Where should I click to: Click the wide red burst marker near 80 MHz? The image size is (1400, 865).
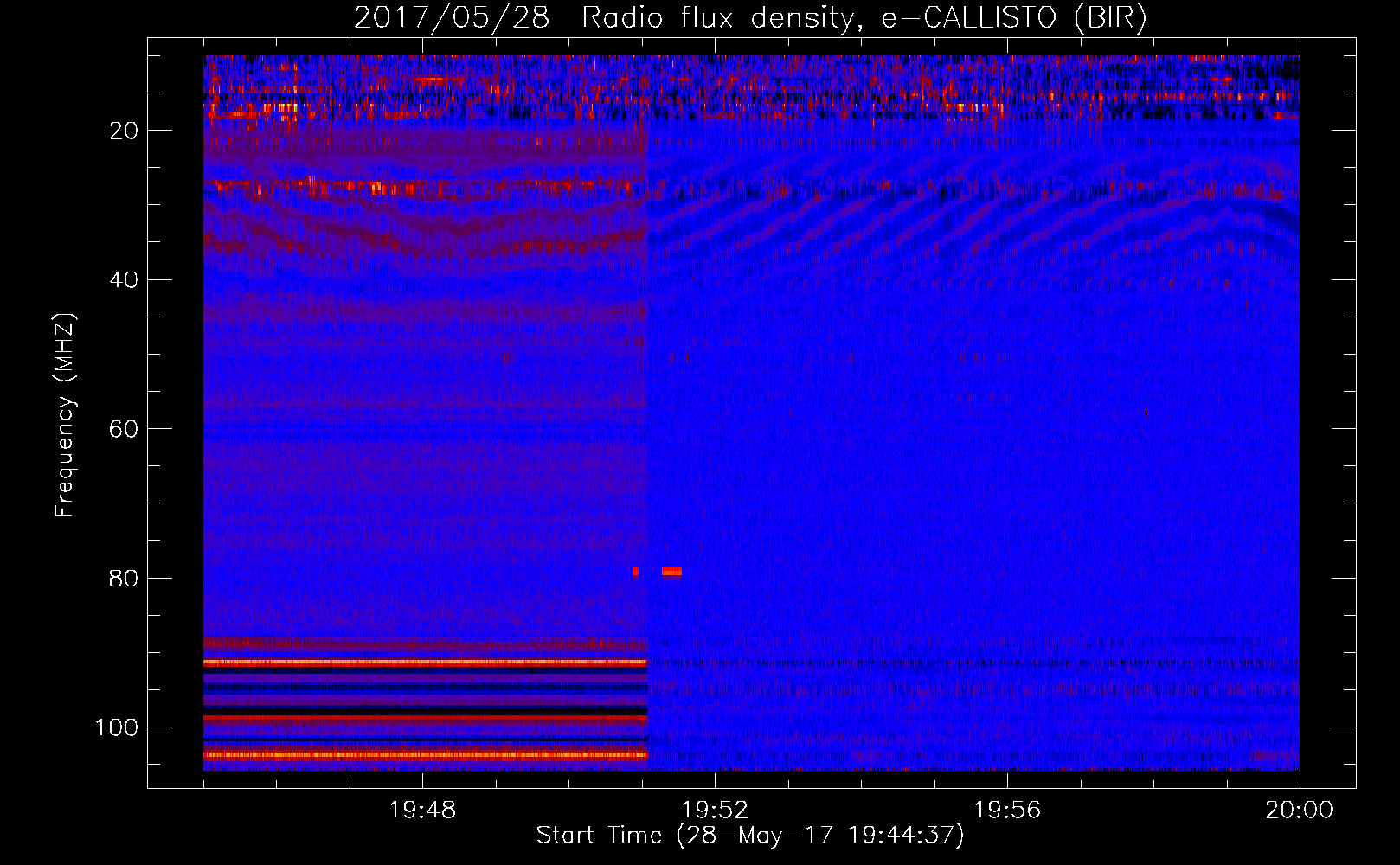tap(671, 572)
